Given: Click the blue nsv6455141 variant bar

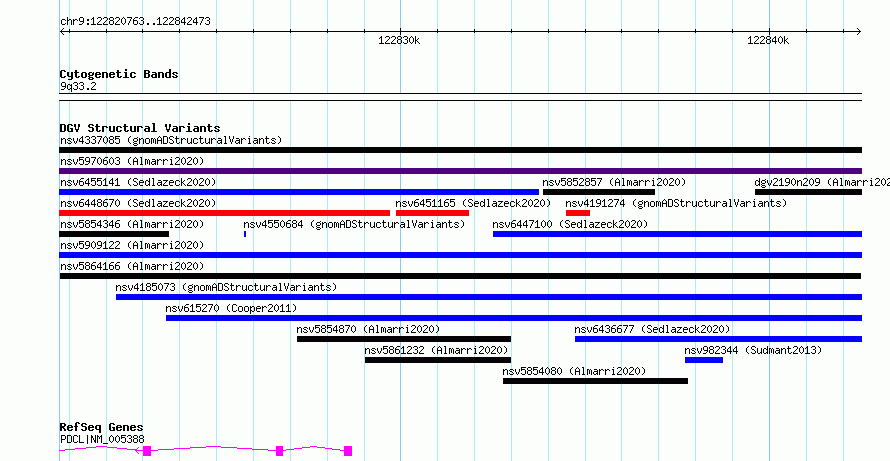Looking at the screenshot, I should 299,192.
